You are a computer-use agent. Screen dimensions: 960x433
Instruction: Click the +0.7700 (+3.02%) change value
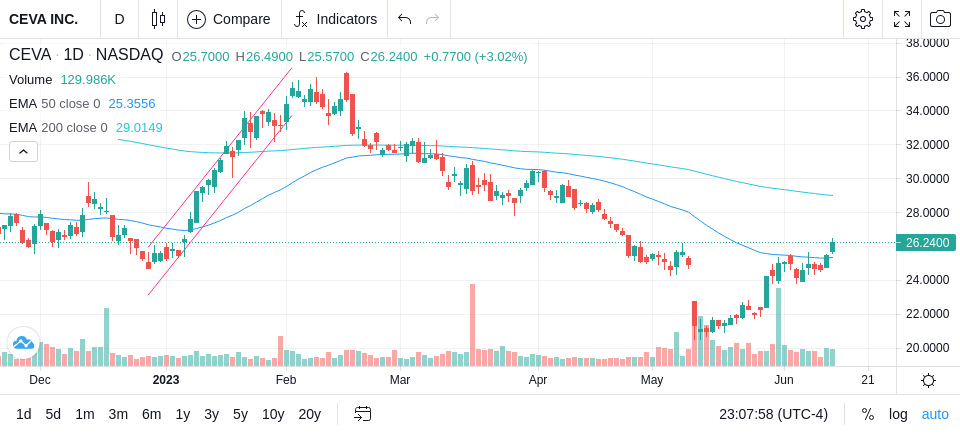click(475, 57)
